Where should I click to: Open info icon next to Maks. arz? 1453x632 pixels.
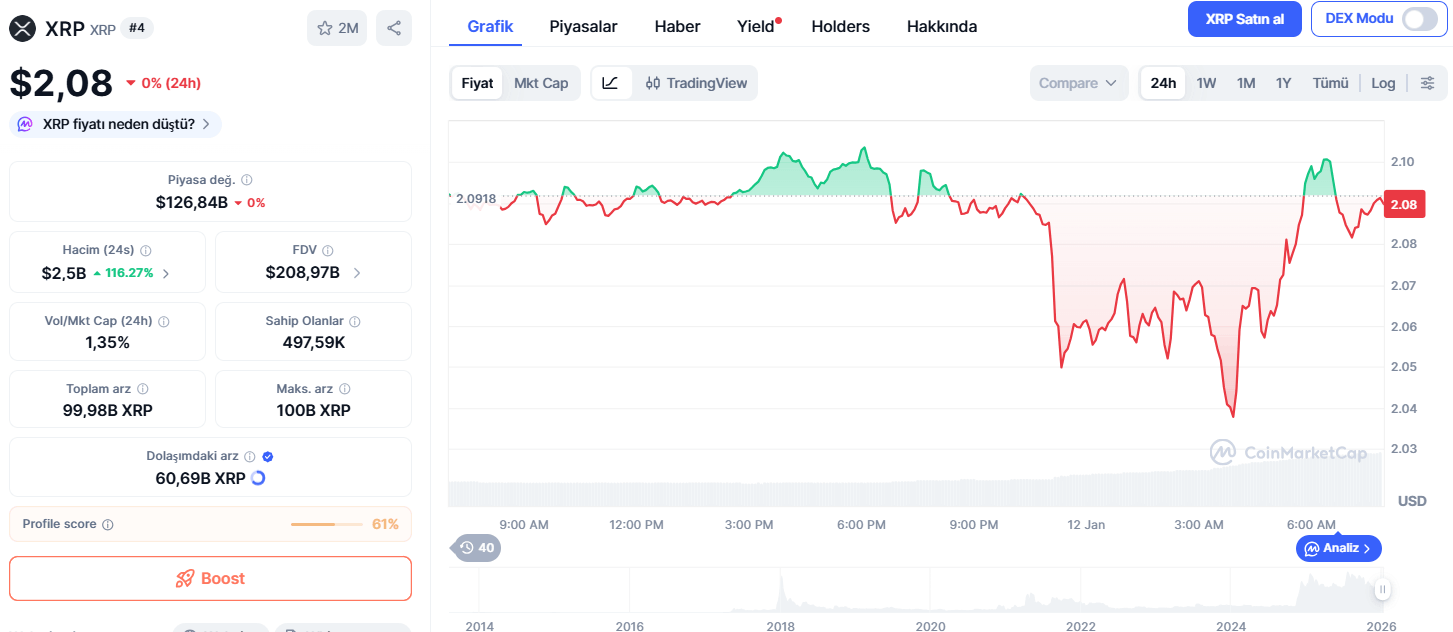[345, 389]
